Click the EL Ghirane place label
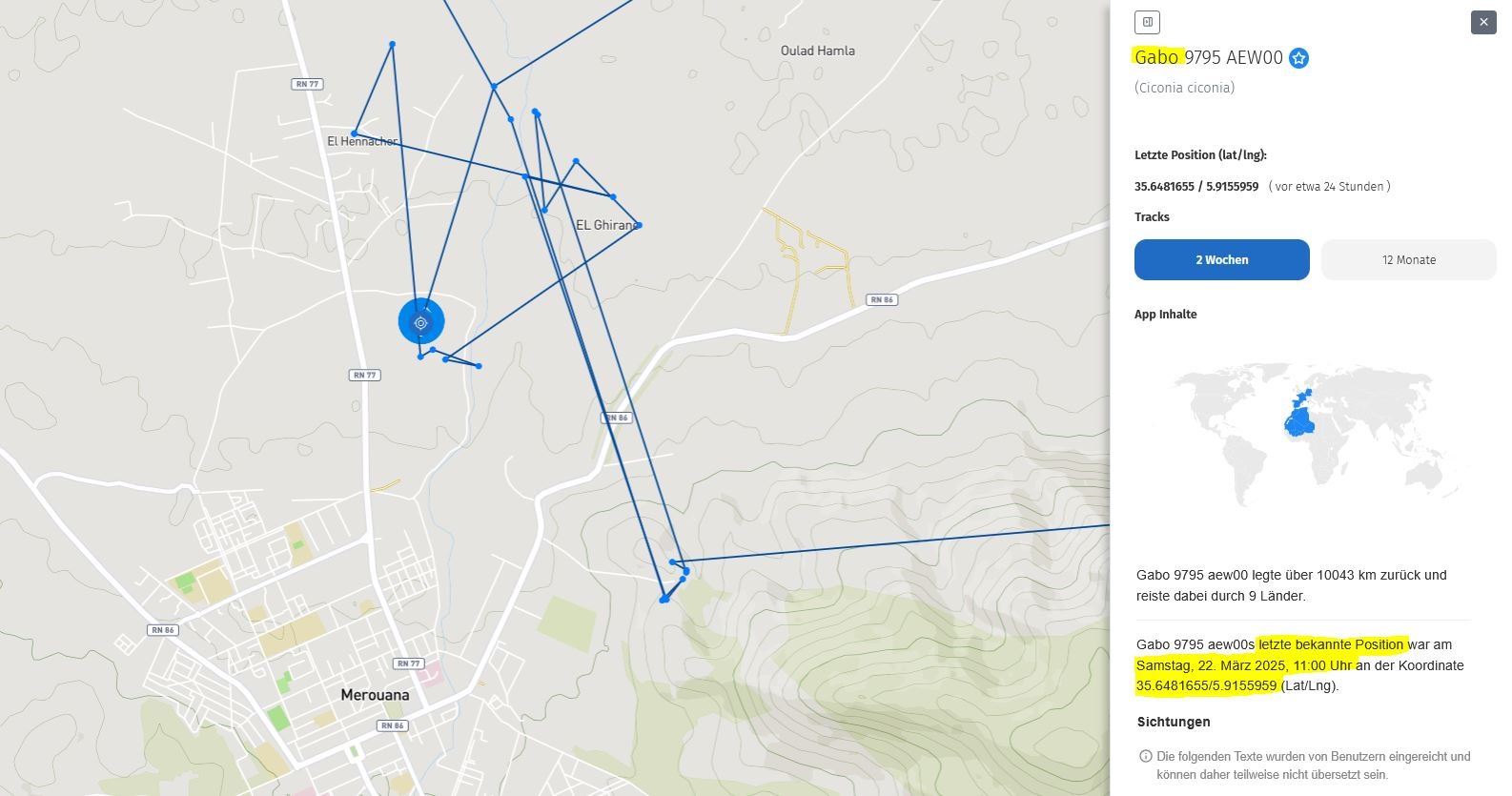Image resolution: width=1512 pixels, height=796 pixels. [x=606, y=225]
